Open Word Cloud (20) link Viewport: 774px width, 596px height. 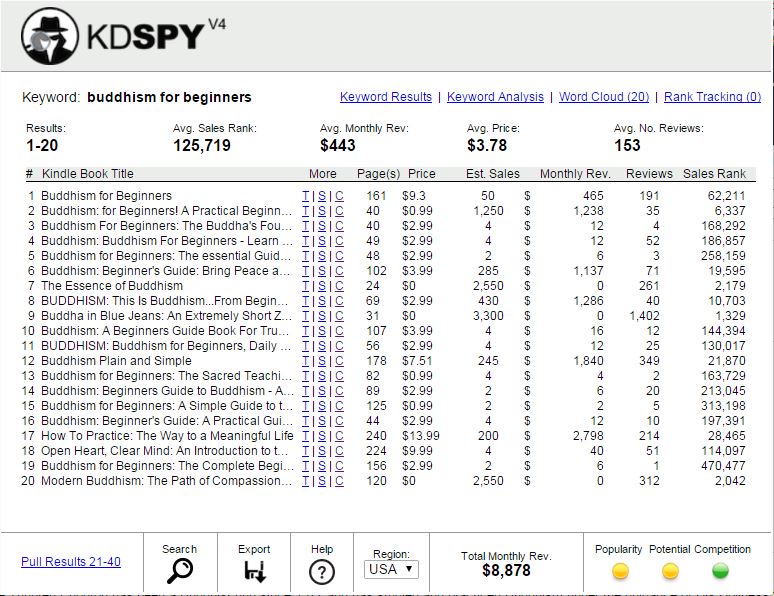604,97
